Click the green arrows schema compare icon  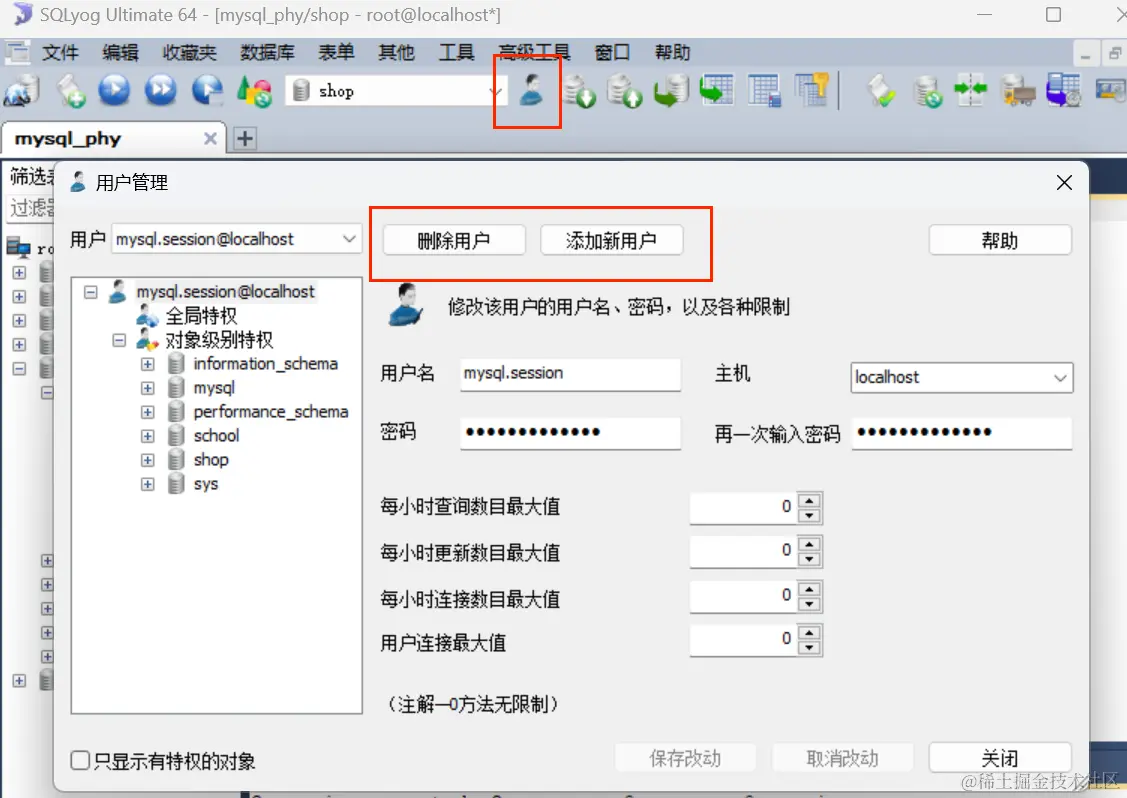[970, 91]
